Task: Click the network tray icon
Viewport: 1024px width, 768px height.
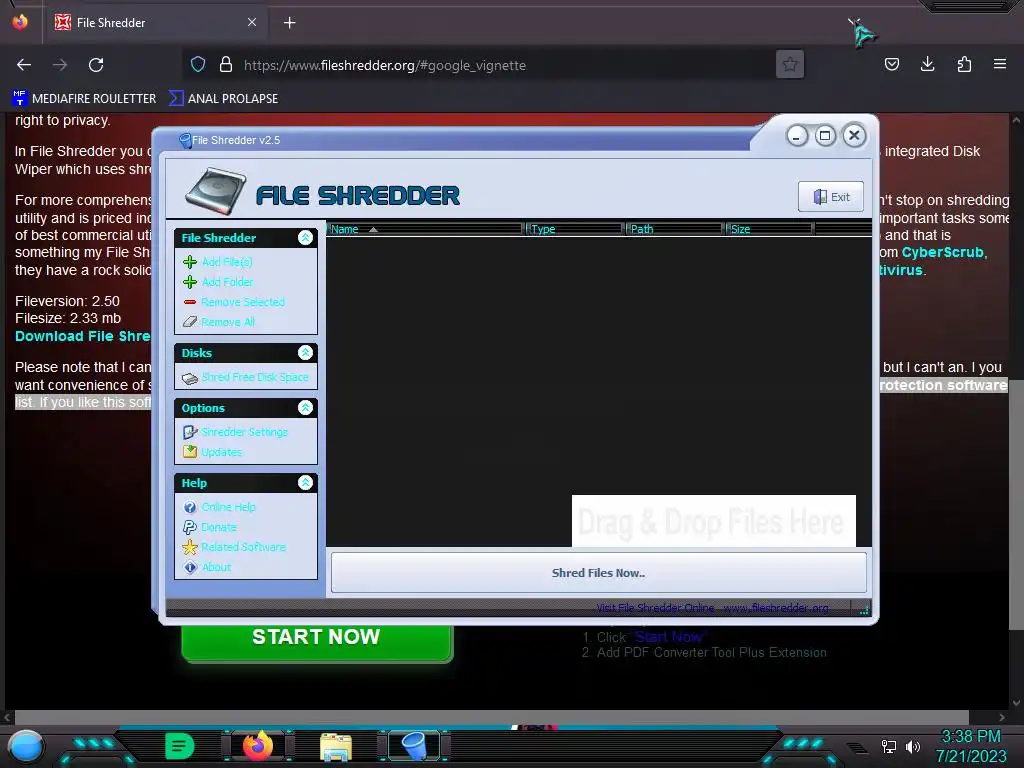Action: point(889,746)
